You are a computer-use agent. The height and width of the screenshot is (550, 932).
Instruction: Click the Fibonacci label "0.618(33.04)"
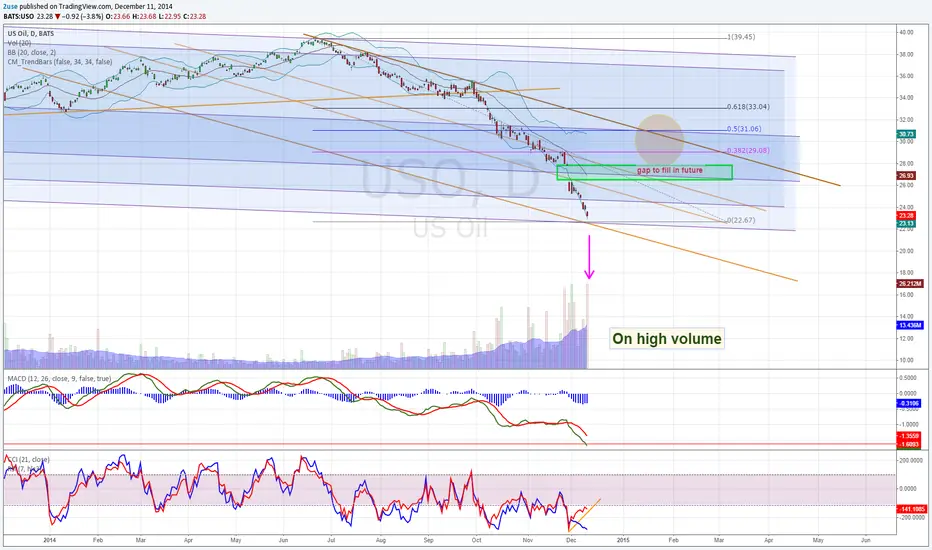[748, 107]
